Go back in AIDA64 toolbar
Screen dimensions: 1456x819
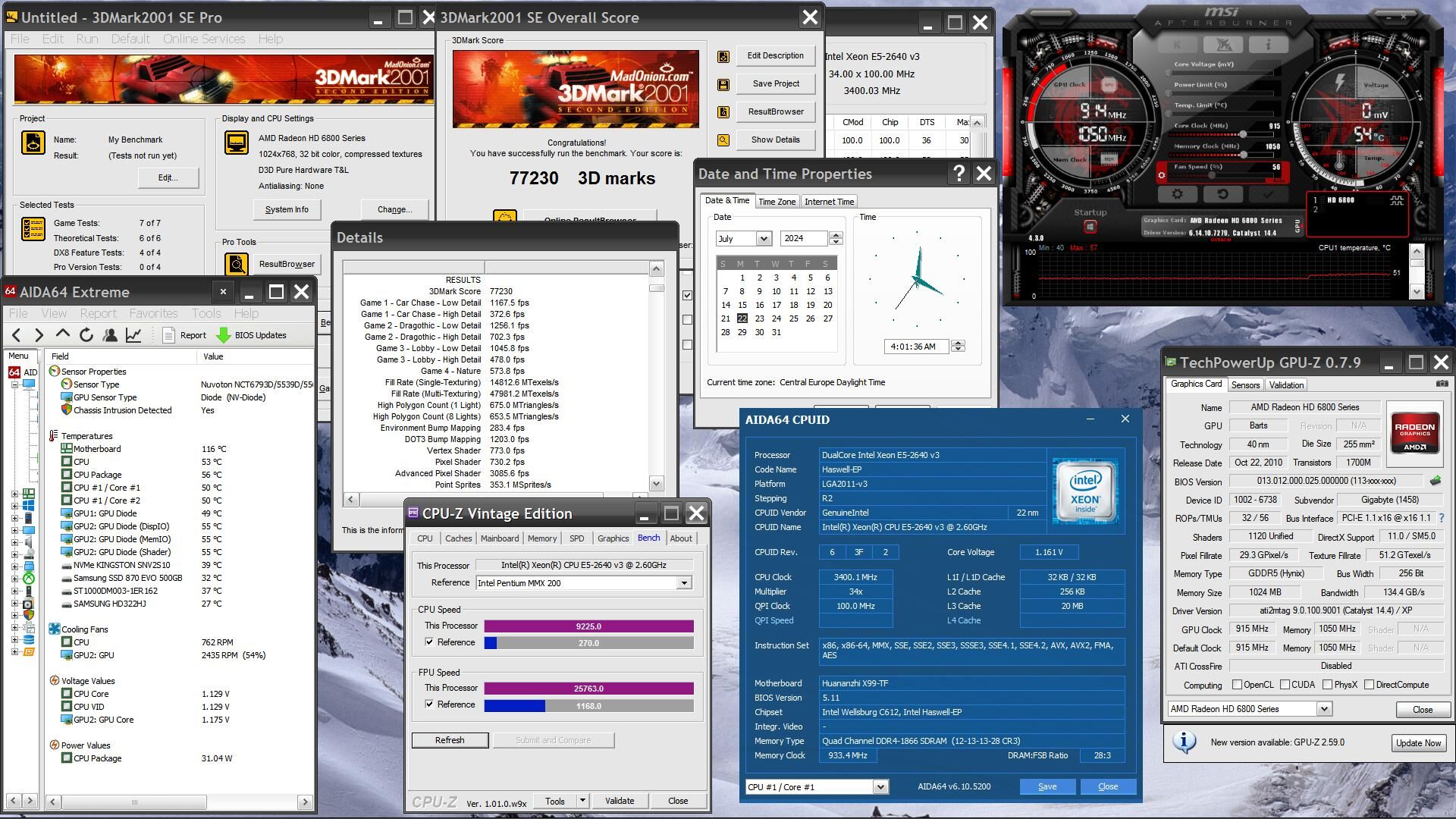[16, 334]
